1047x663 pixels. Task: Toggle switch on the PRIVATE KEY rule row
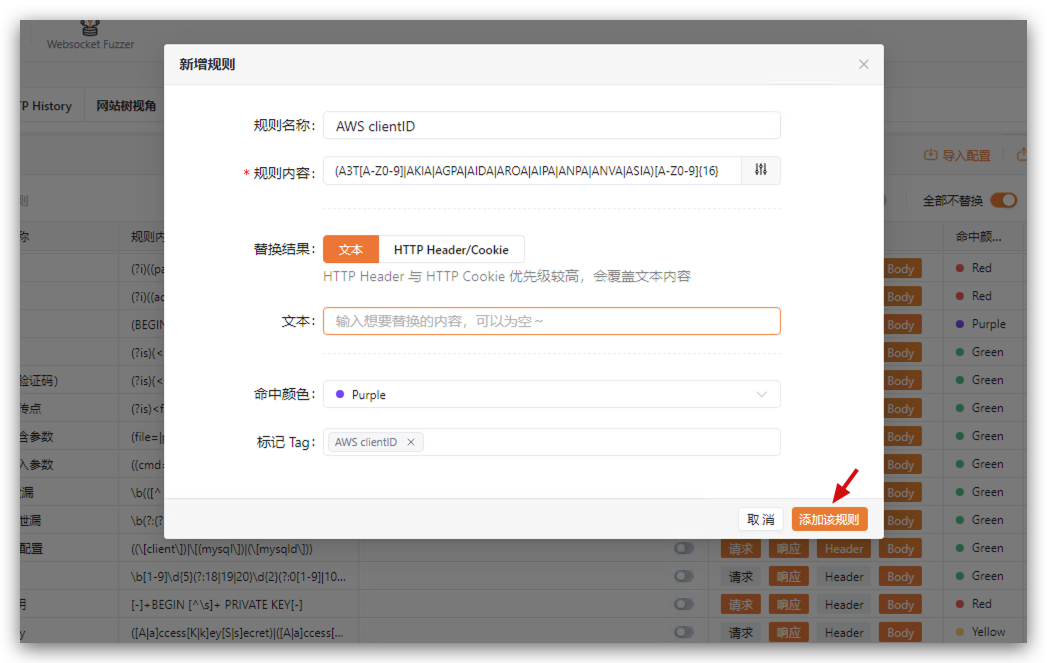[x=684, y=604]
